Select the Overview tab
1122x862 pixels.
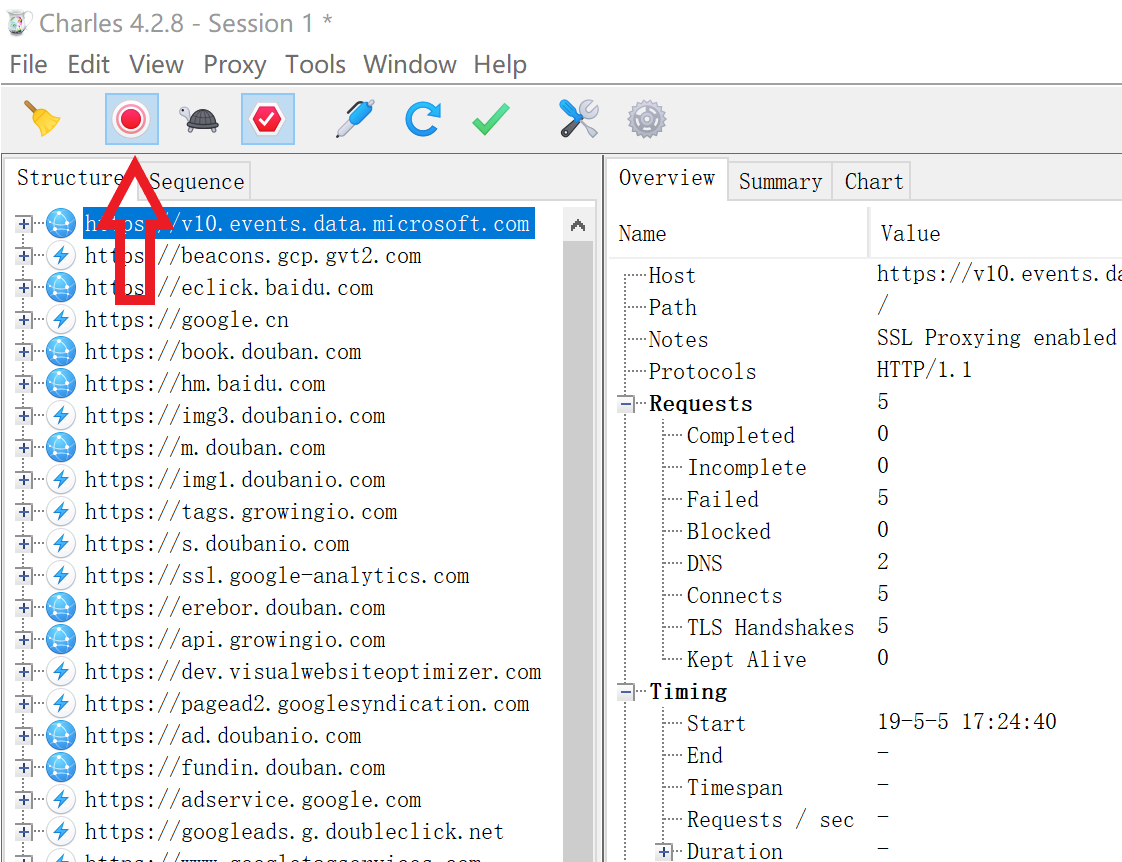pyautogui.click(x=667, y=177)
